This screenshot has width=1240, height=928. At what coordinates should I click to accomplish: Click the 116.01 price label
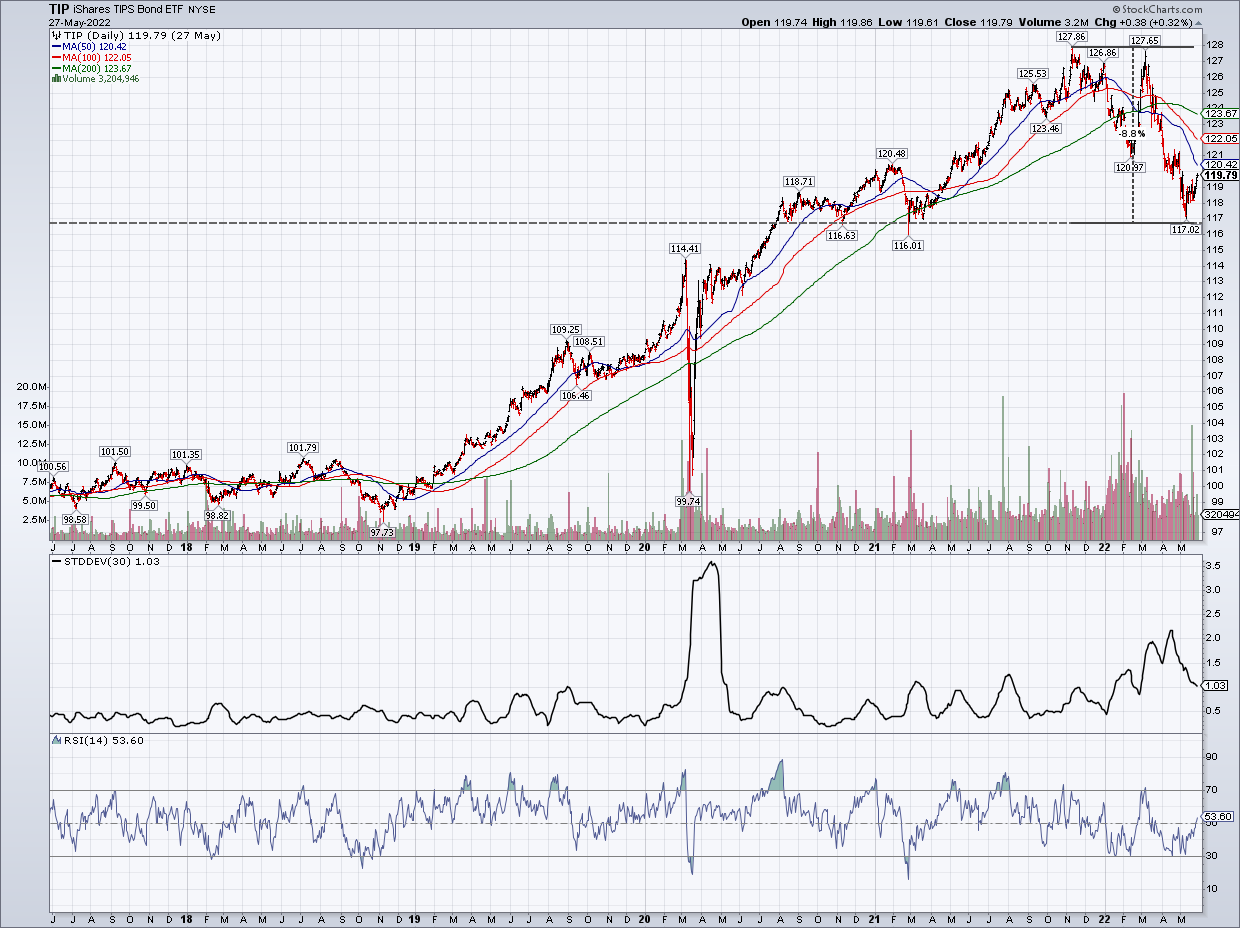tap(909, 245)
